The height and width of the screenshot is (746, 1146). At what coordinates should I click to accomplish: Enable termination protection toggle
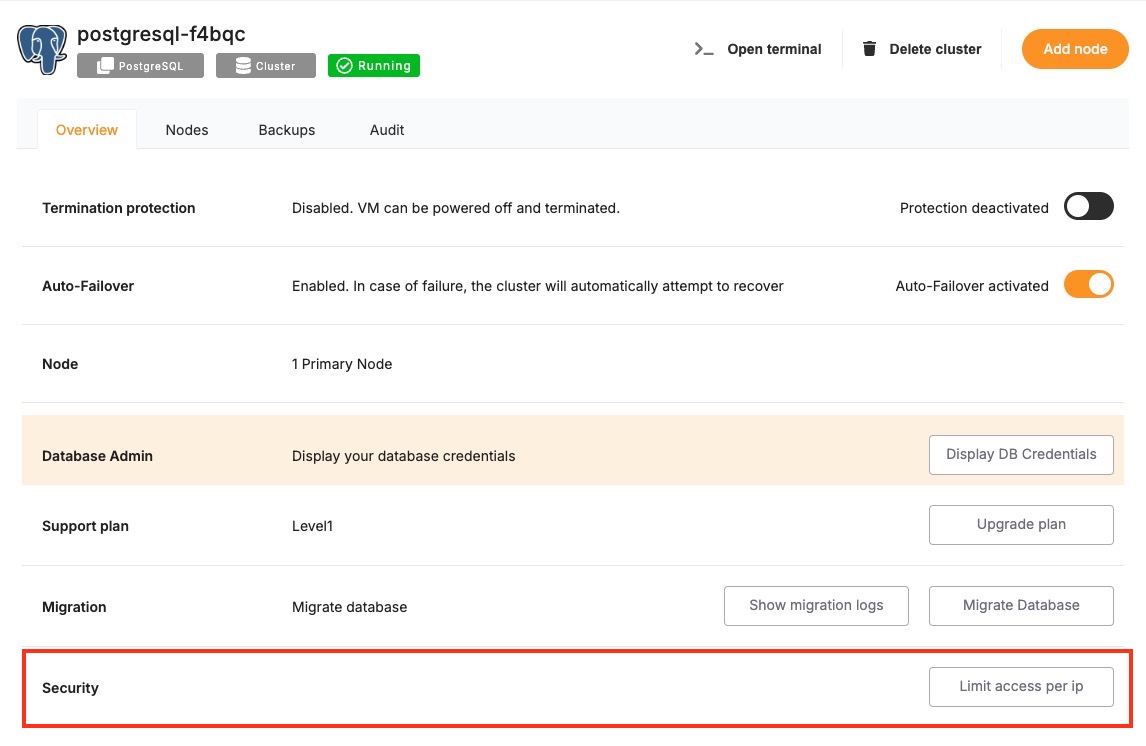(1088, 207)
